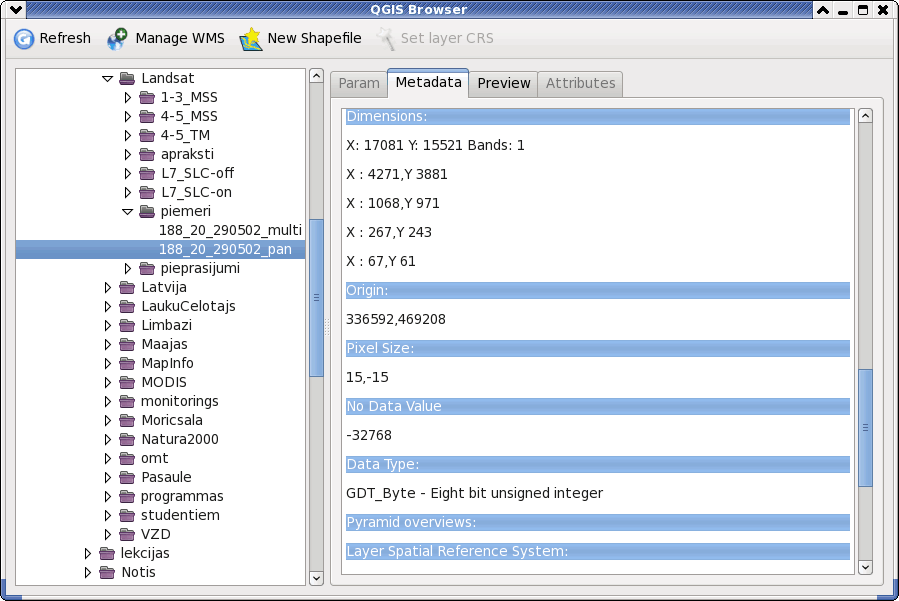Click the metadata scrollbar handle
Screen dimensions: 899x601
[x=865, y=428]
